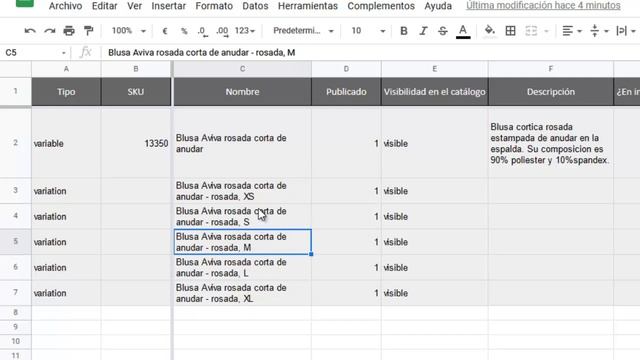Open the name box dropdown arrow
Viewport: 640px width, 360px height.
[x=64, y=53]
